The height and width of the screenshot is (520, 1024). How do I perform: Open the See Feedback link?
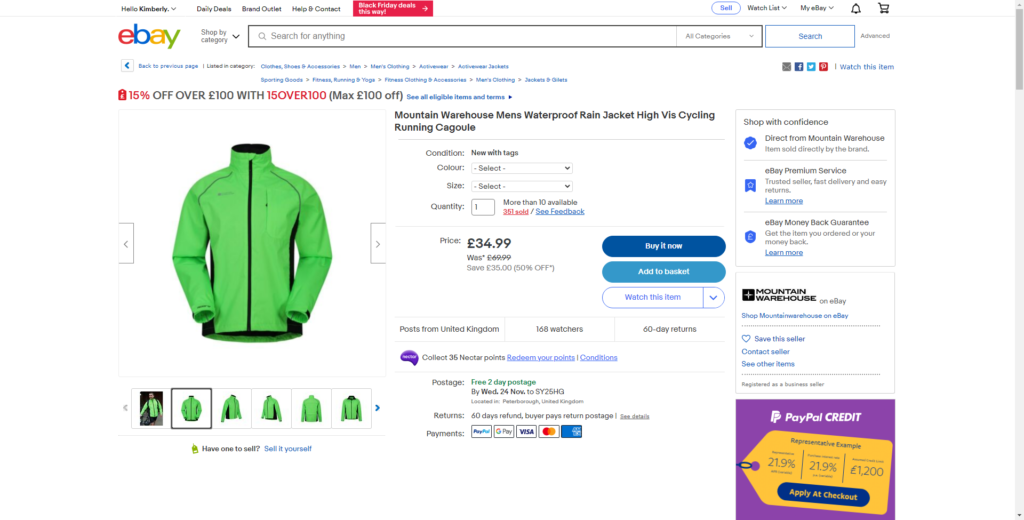point(560,212)
